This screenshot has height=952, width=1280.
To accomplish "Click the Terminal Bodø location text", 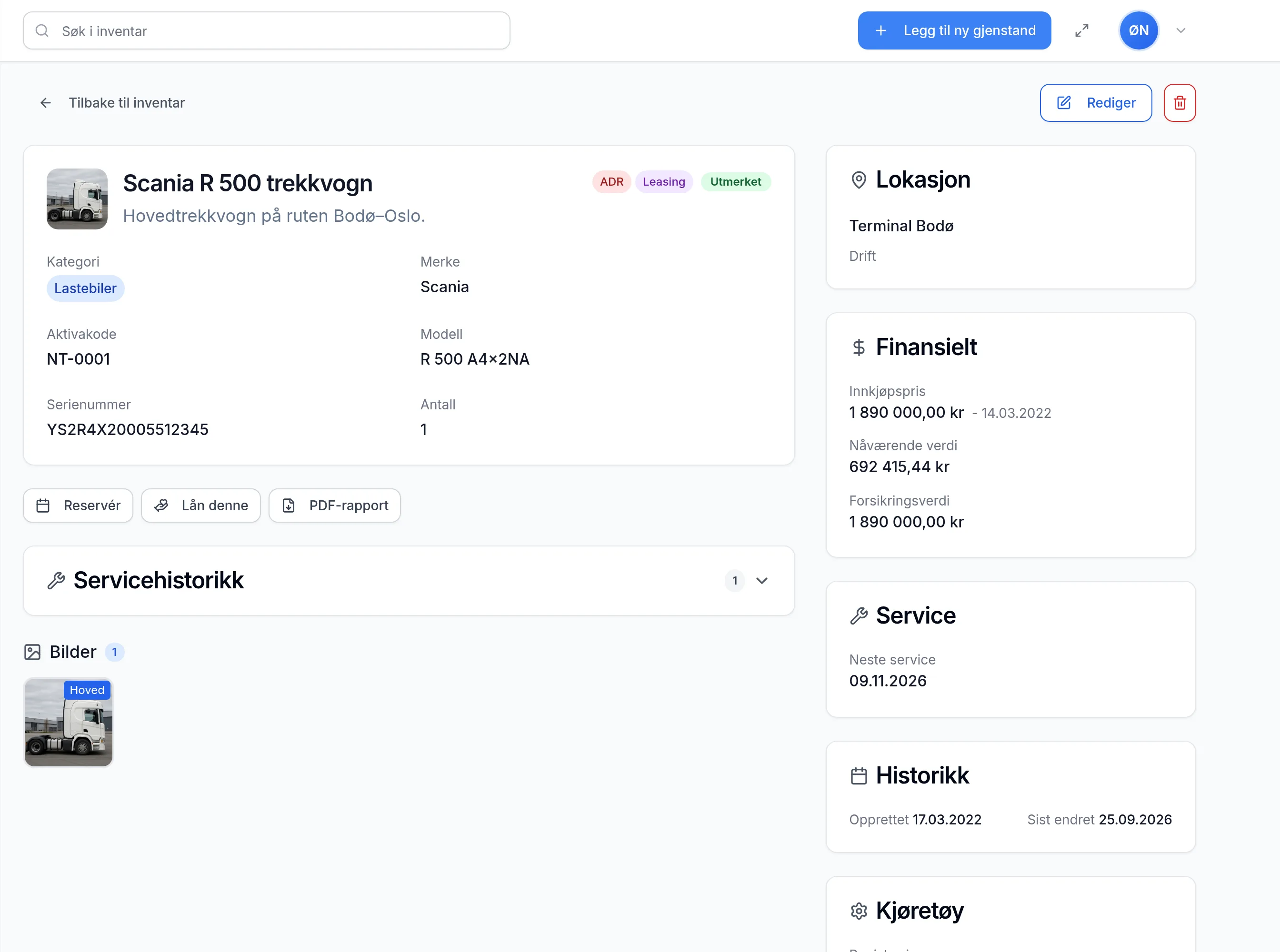I will pos(901,226).
